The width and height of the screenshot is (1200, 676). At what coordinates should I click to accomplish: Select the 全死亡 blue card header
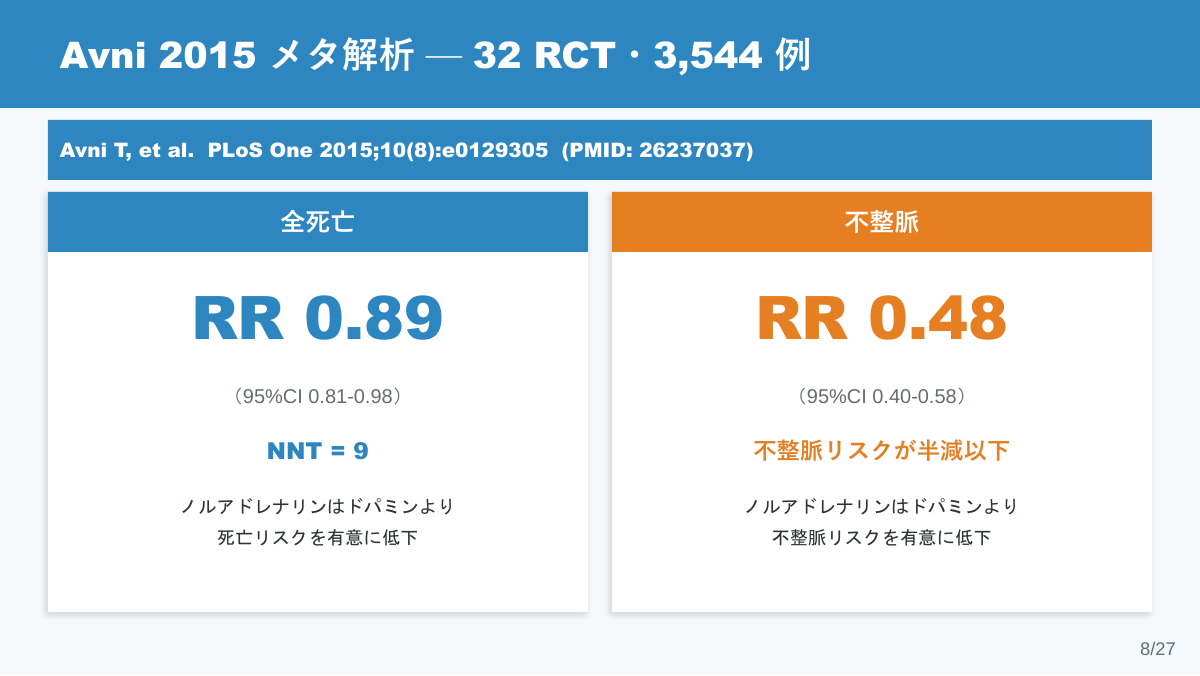click(318, 222)
